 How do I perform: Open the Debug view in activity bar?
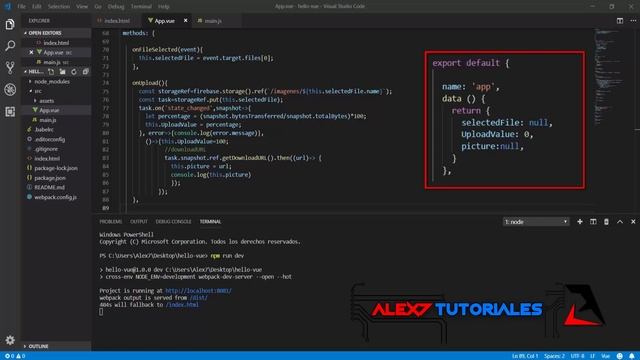10,89
